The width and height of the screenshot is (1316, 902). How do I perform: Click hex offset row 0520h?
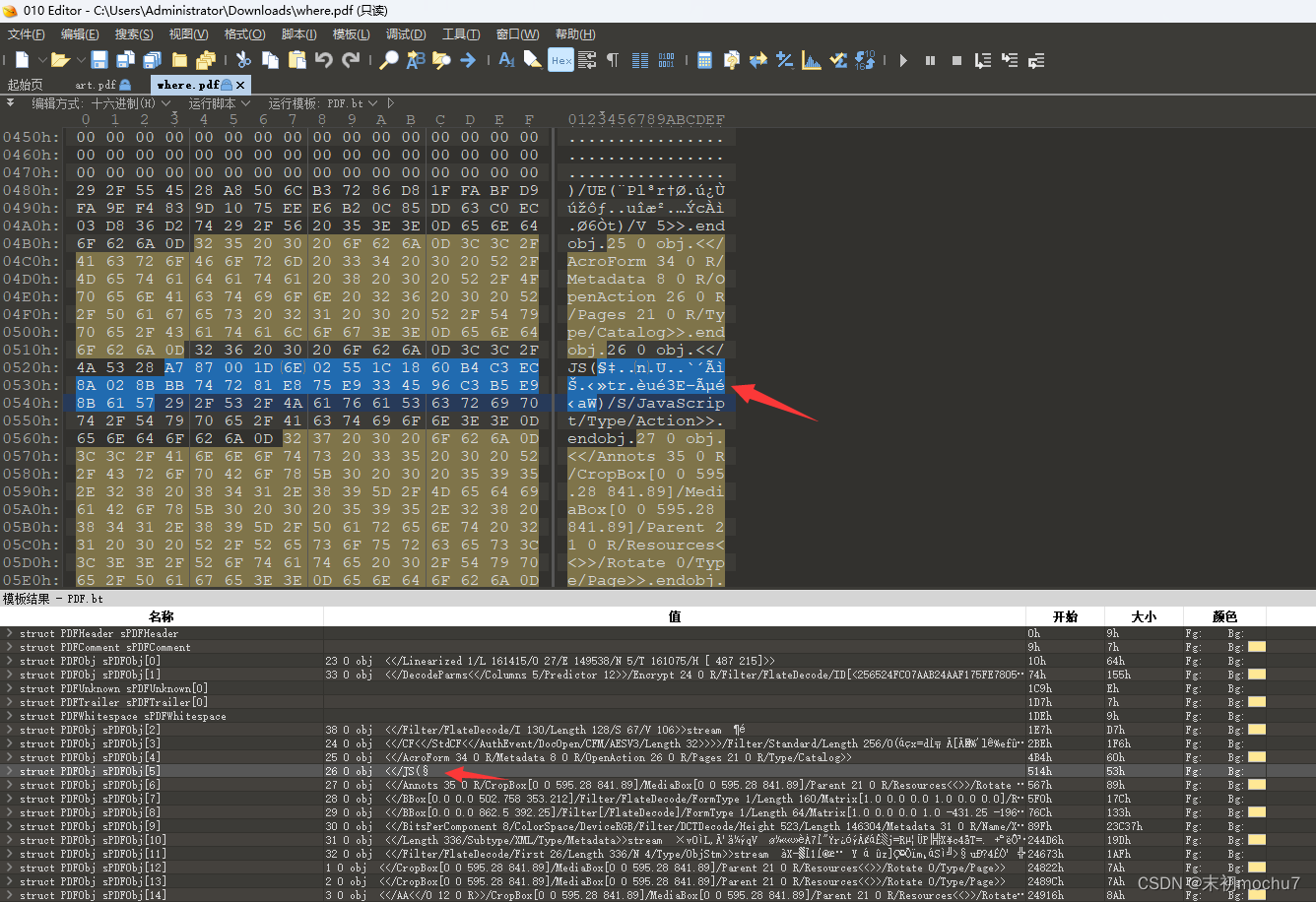point(31,367)
